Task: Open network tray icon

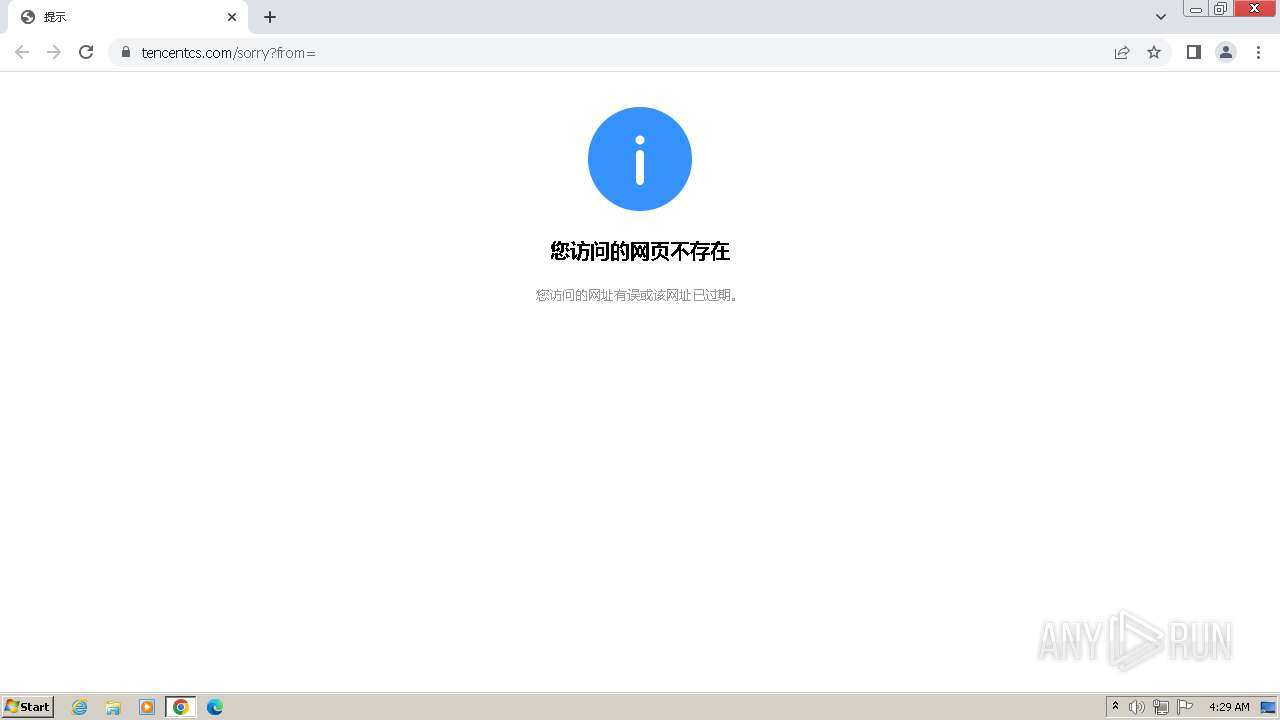Action: click(1161, 707)
